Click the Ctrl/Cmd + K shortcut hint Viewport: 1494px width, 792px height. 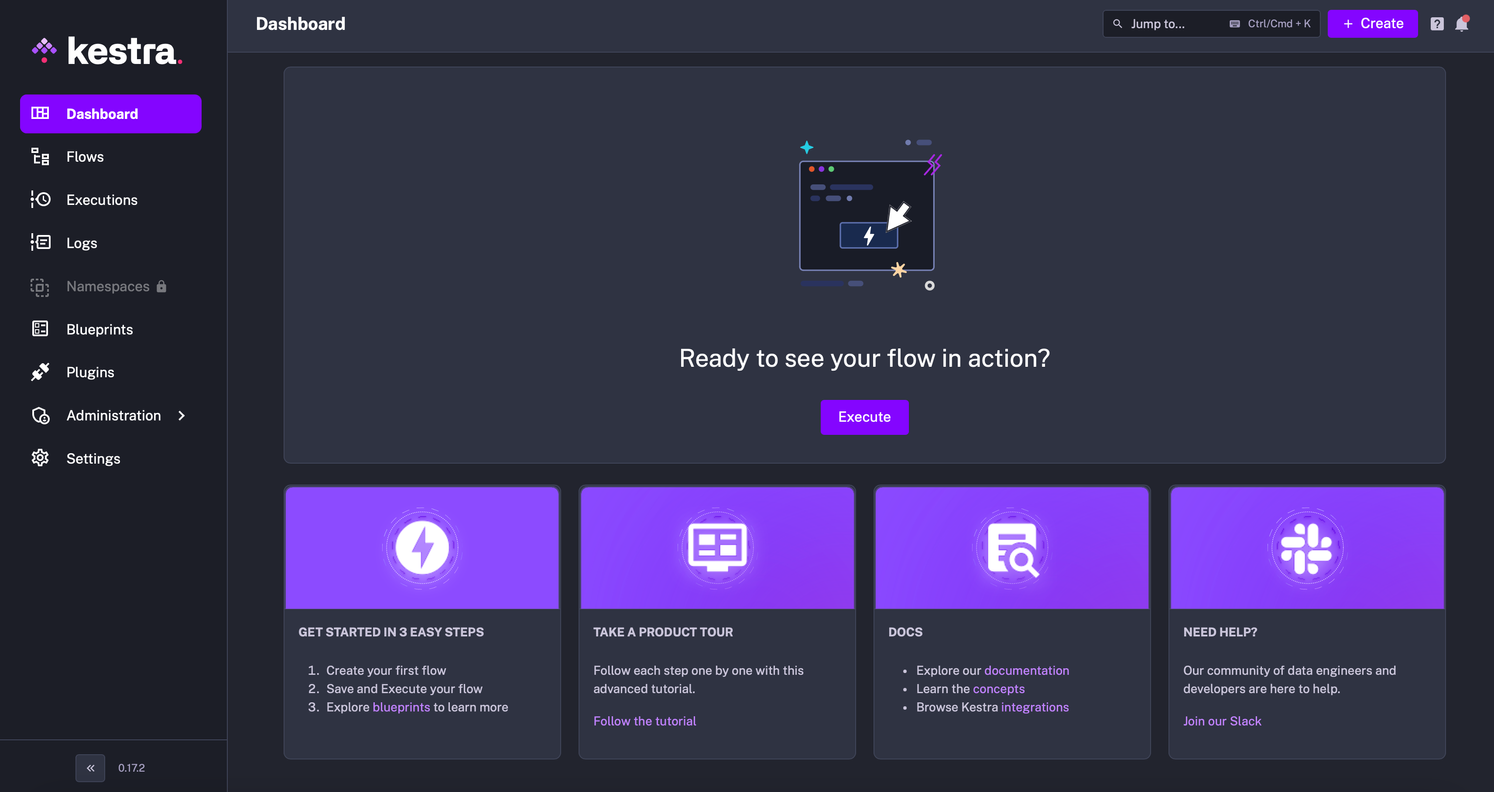1270,24
